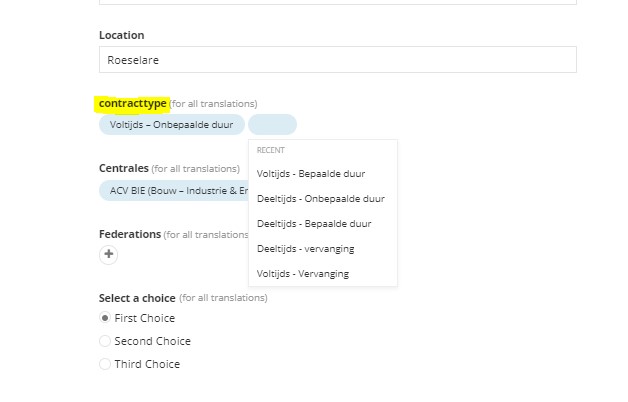Select the Third Choice radio button

[105, 364]
